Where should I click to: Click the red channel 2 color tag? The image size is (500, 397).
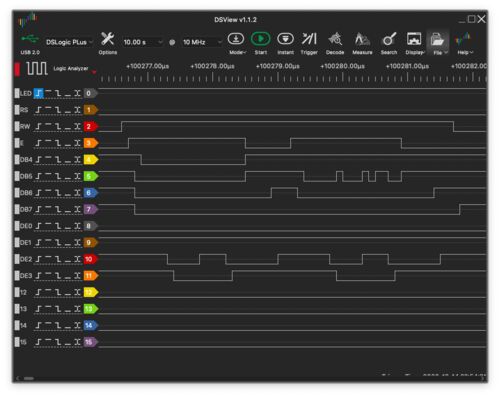click(90, 127)
